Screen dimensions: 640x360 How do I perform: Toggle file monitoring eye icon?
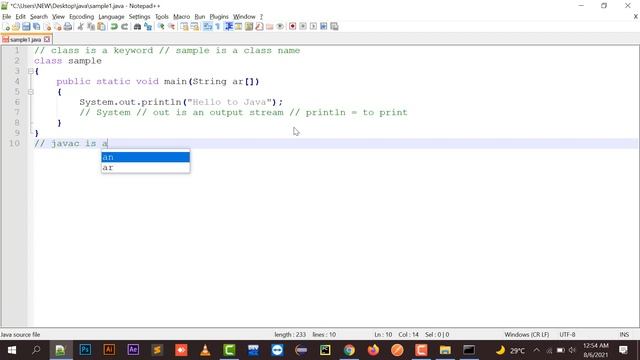280,27
